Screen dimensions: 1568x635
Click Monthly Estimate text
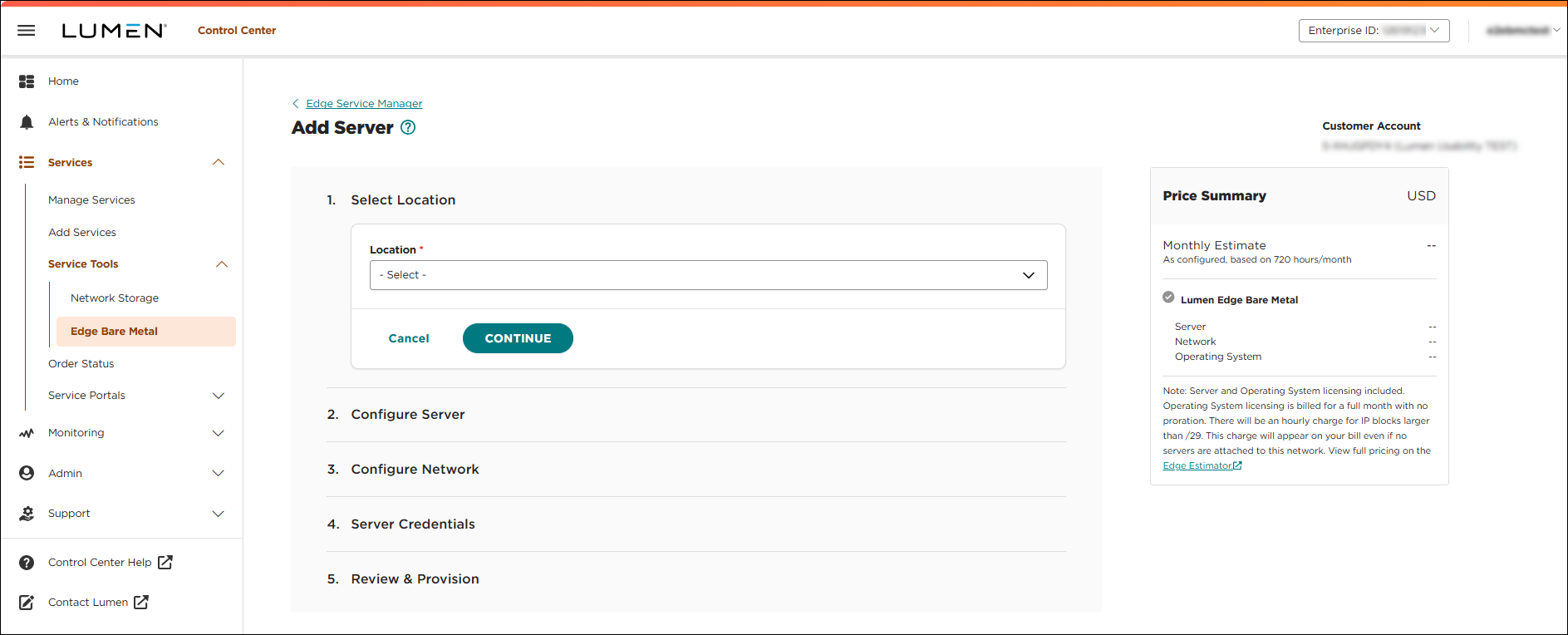tap(1214, 245)
